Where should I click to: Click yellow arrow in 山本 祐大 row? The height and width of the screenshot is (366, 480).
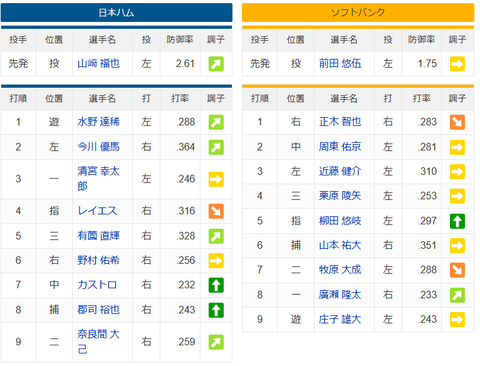[x=457, y=246]
